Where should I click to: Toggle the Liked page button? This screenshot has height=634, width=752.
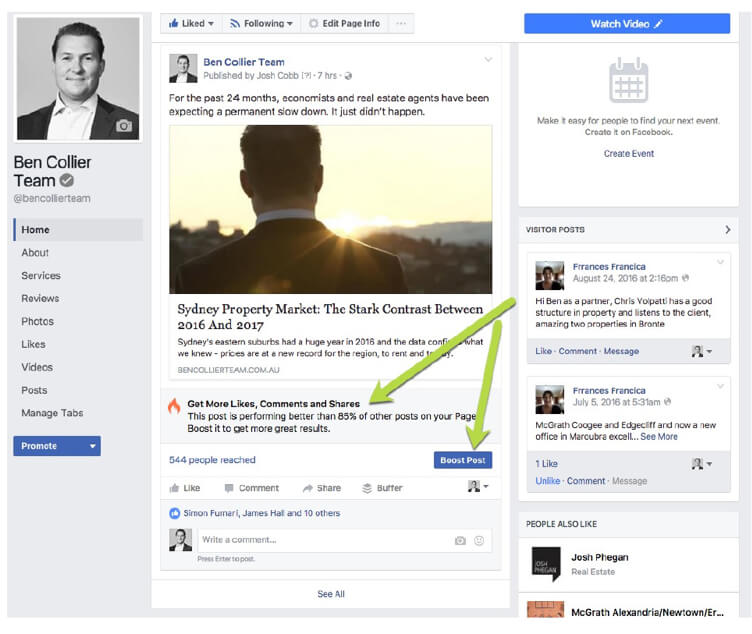pos(190,23)
